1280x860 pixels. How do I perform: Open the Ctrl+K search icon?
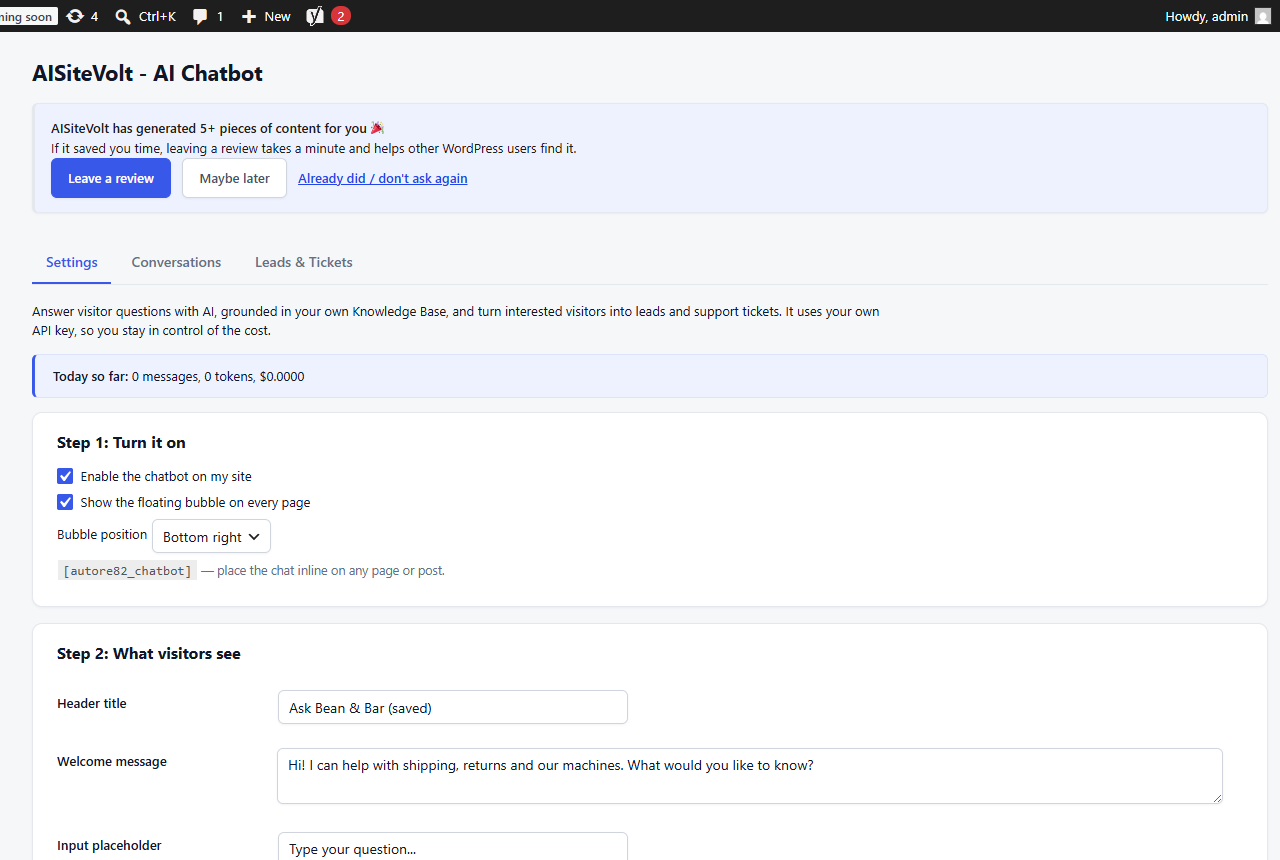coord(123,16)
